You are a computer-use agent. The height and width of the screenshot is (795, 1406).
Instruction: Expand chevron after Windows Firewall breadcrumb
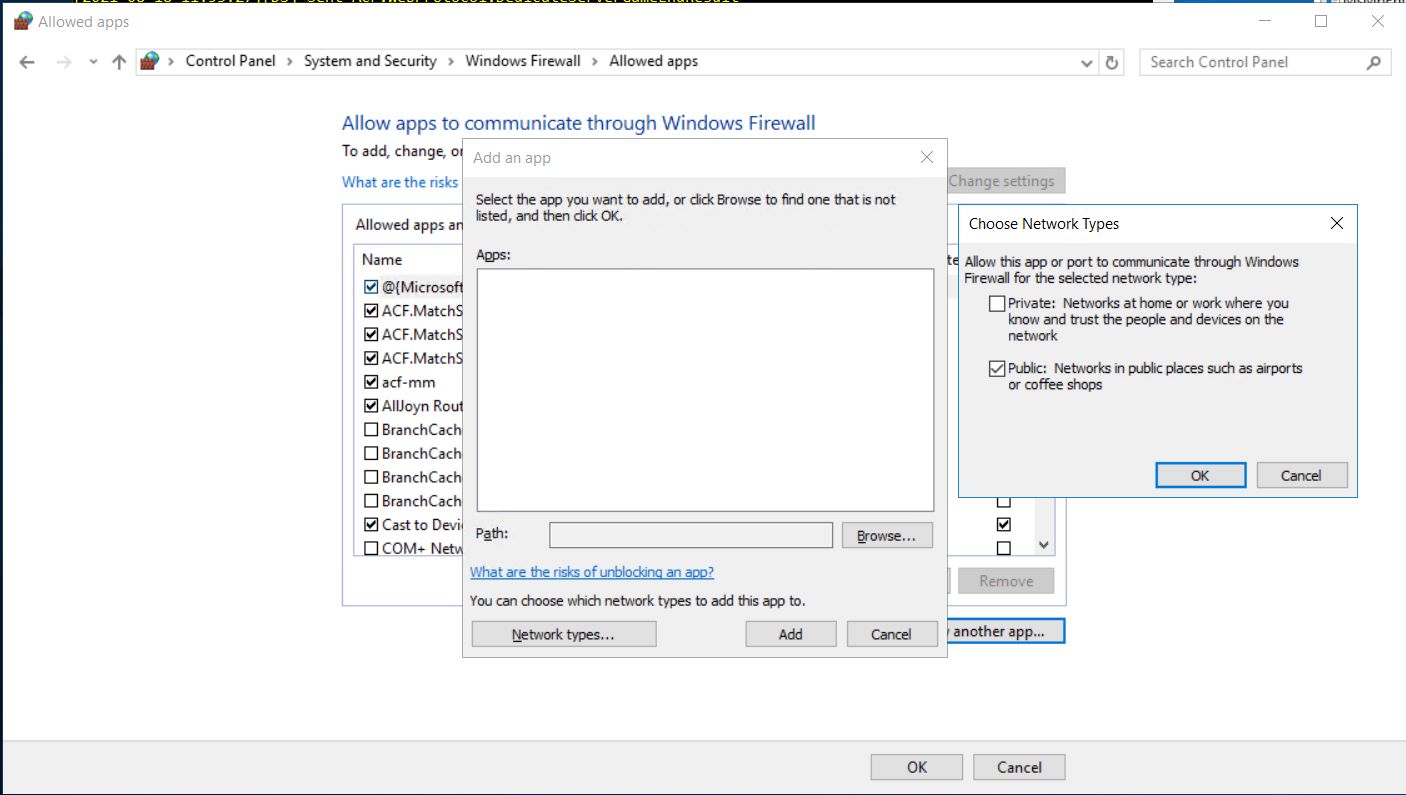point(595,61)
